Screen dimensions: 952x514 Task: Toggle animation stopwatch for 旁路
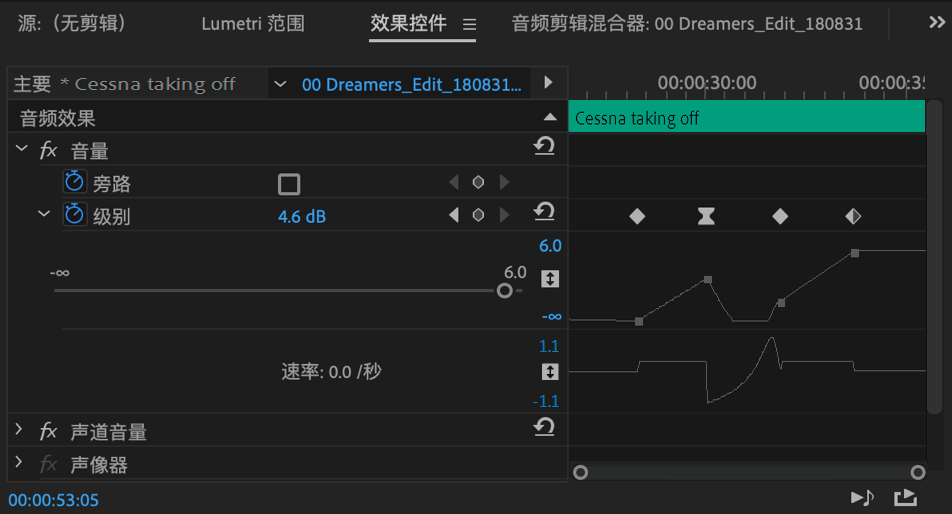click(x=74, y=181)
